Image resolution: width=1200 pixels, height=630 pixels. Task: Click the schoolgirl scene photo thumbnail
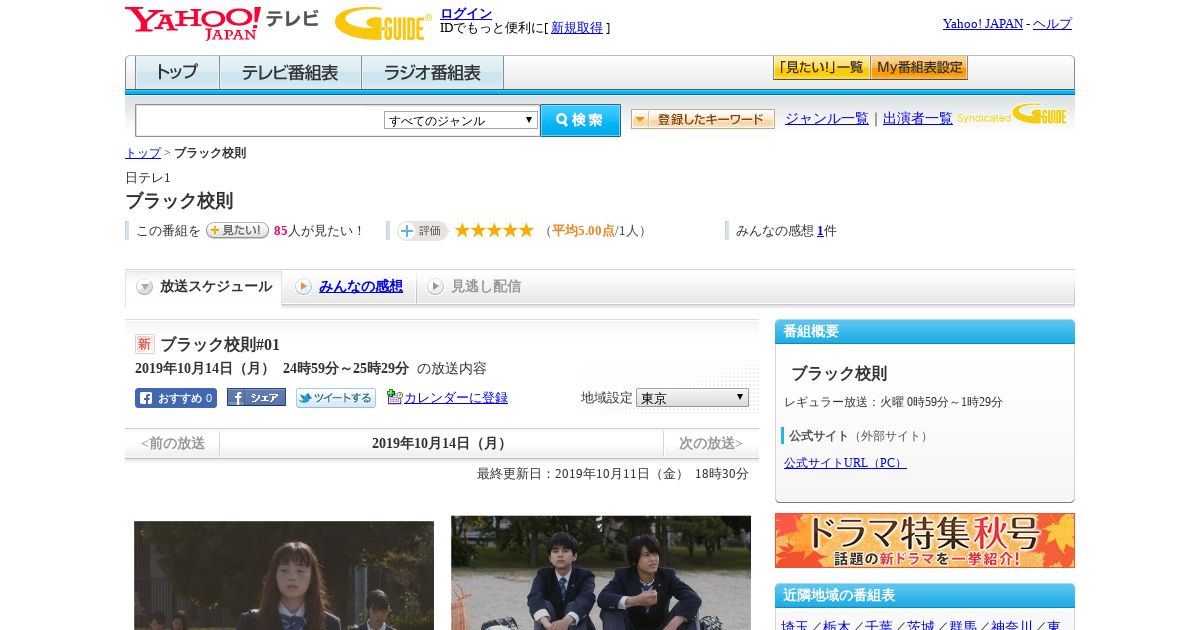click(x=284, y=575)
